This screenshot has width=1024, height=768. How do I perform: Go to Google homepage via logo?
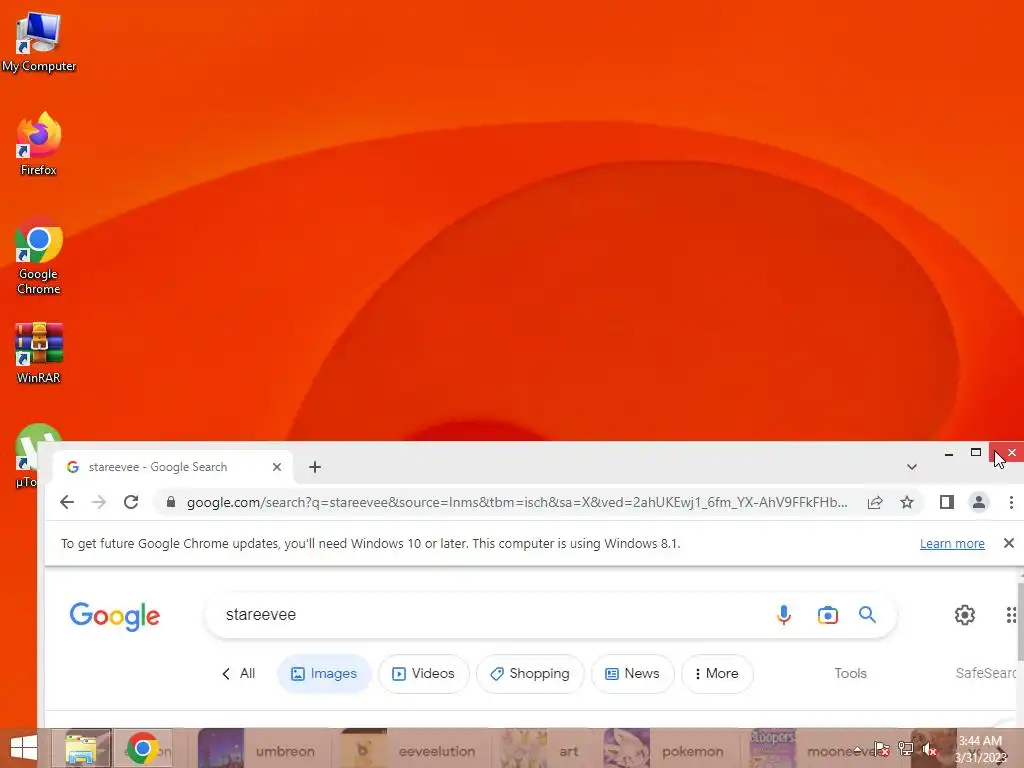114,616
